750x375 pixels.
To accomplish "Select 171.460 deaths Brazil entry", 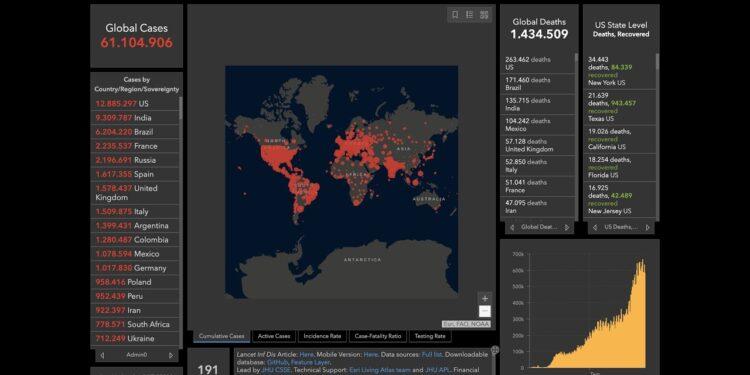I will tap(538, 84).
